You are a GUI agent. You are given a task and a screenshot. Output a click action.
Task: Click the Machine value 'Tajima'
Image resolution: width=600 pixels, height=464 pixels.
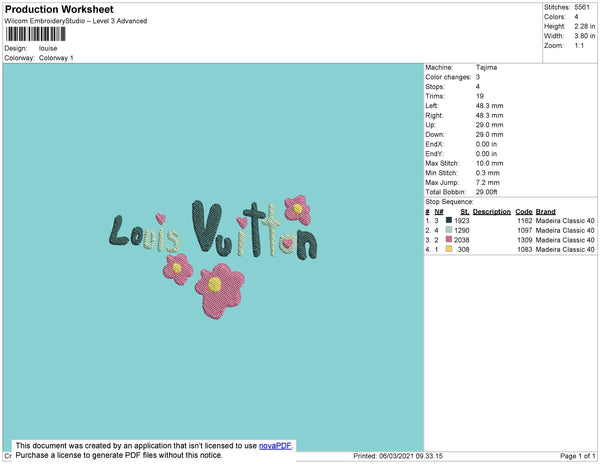point(486,67)
